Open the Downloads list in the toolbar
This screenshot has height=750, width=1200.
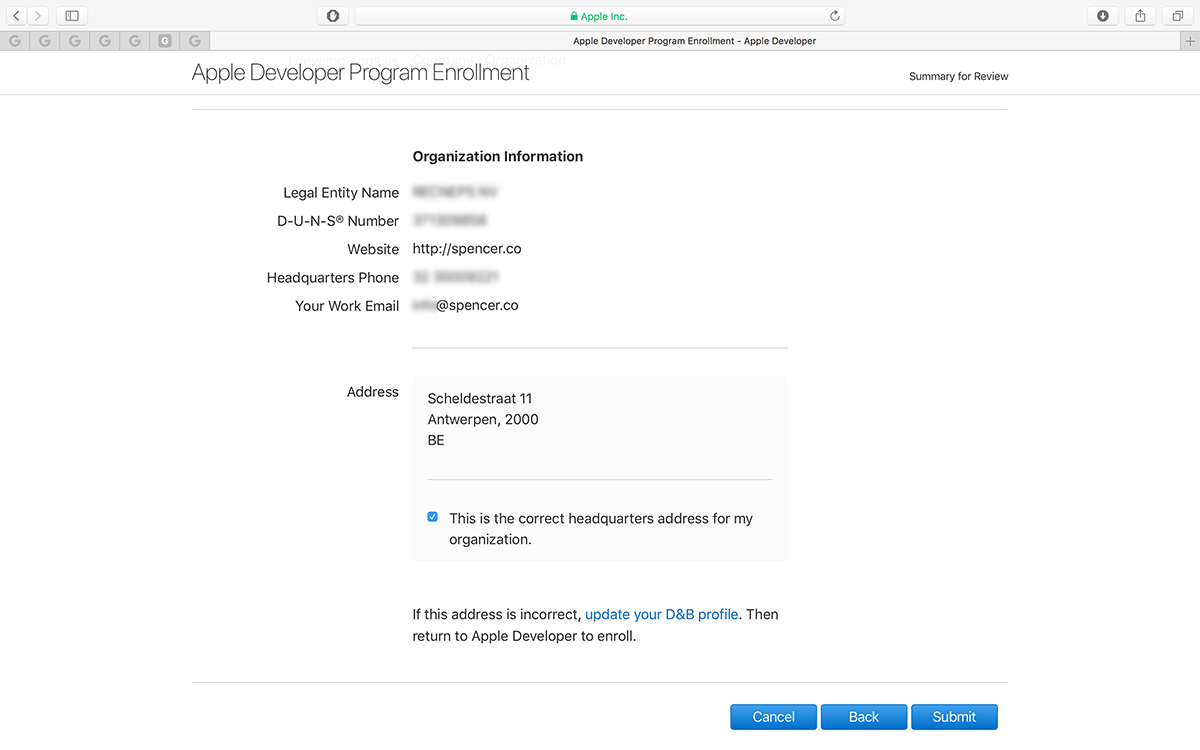1102,15
